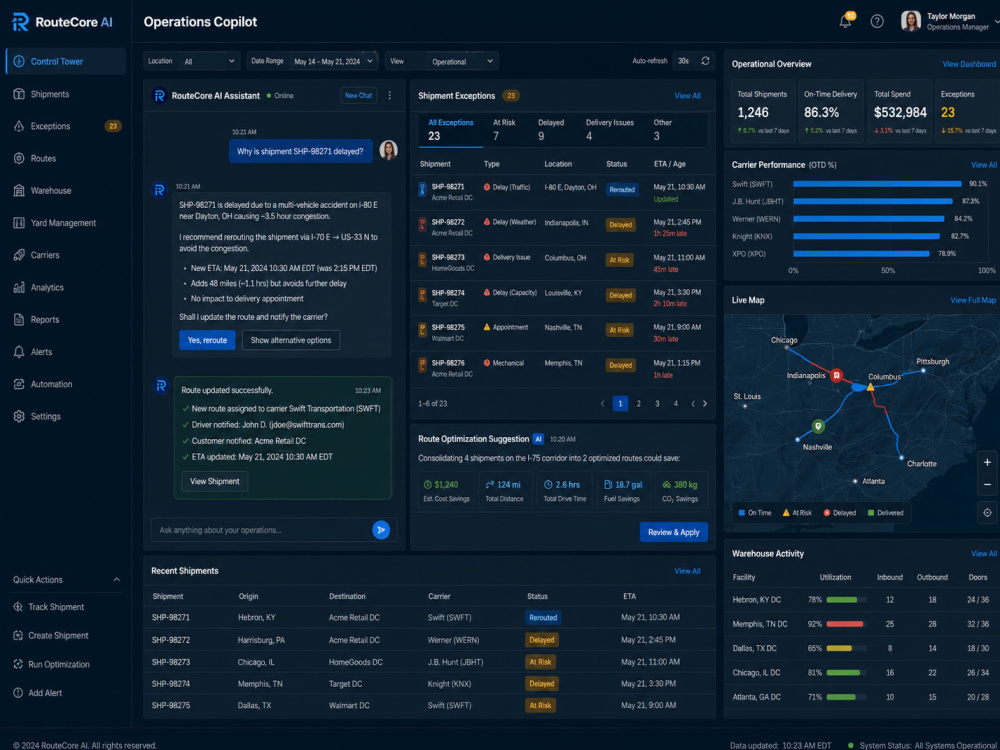Click the red delayed marker near Indianapolis
Viewport: 1000px width, 750px height.
(x=836, y=375)
